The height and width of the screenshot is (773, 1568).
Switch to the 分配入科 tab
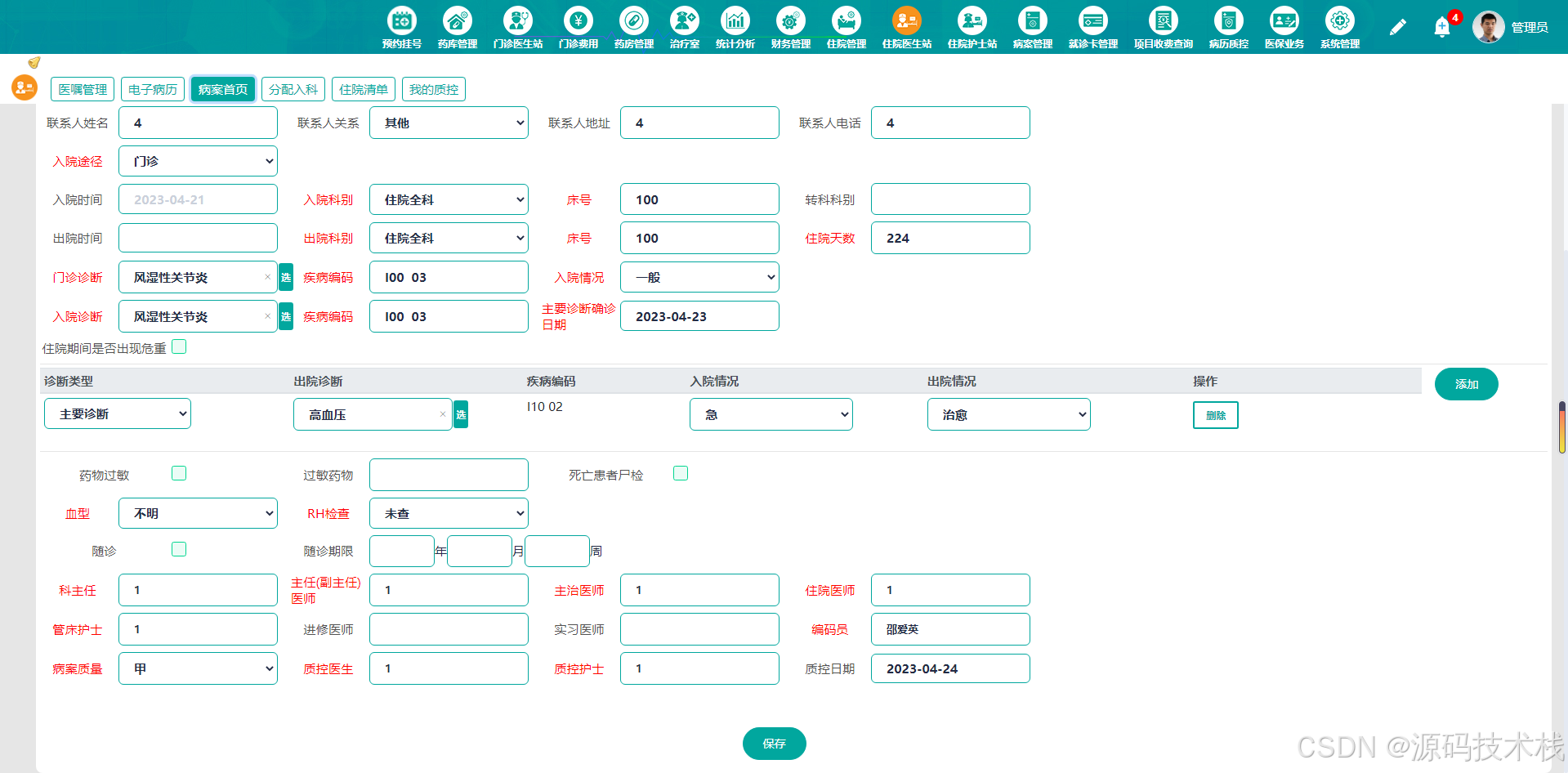293,89
